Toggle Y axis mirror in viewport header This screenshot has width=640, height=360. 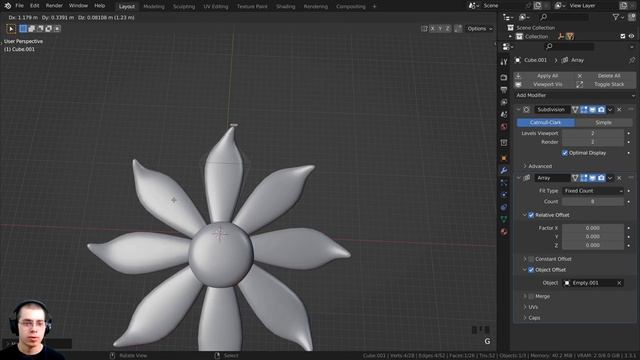click(440, 29)
